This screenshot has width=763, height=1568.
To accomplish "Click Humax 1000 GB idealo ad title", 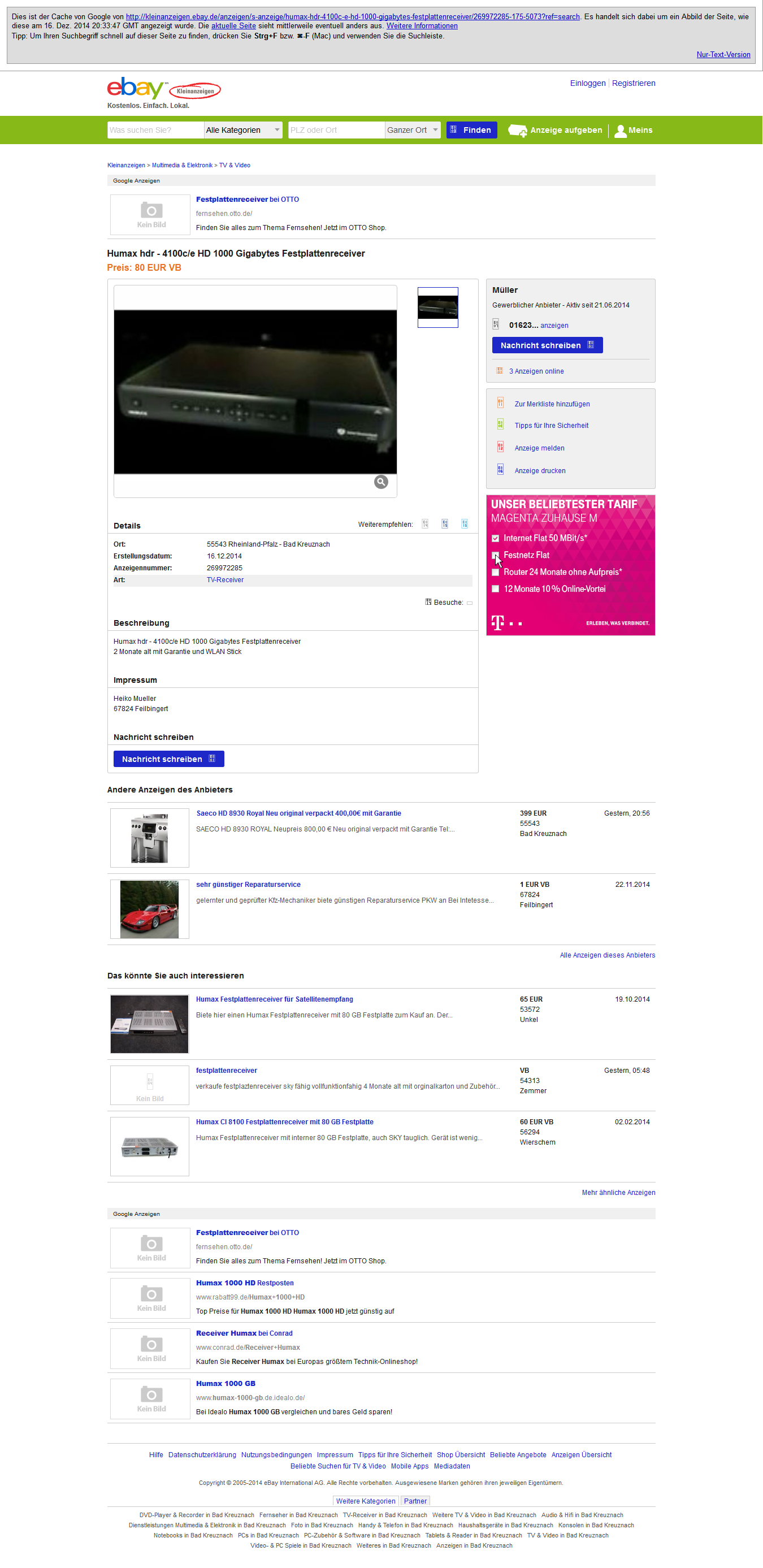I will pyautogui.click(x=226, y=1384).
